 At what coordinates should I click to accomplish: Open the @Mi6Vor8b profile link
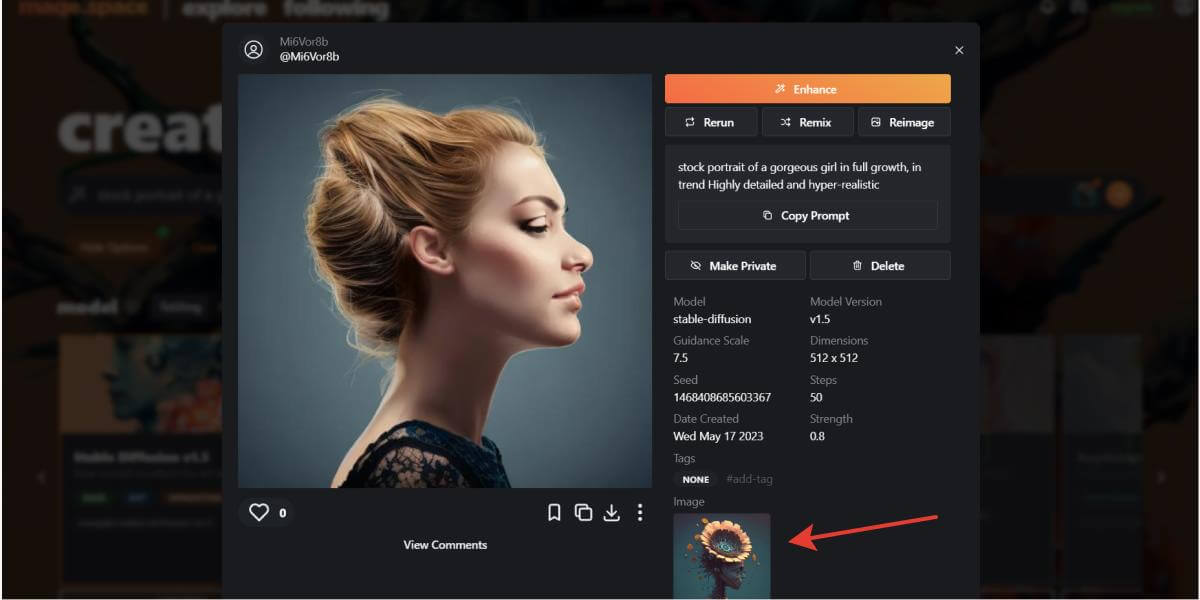pos(309,57)
